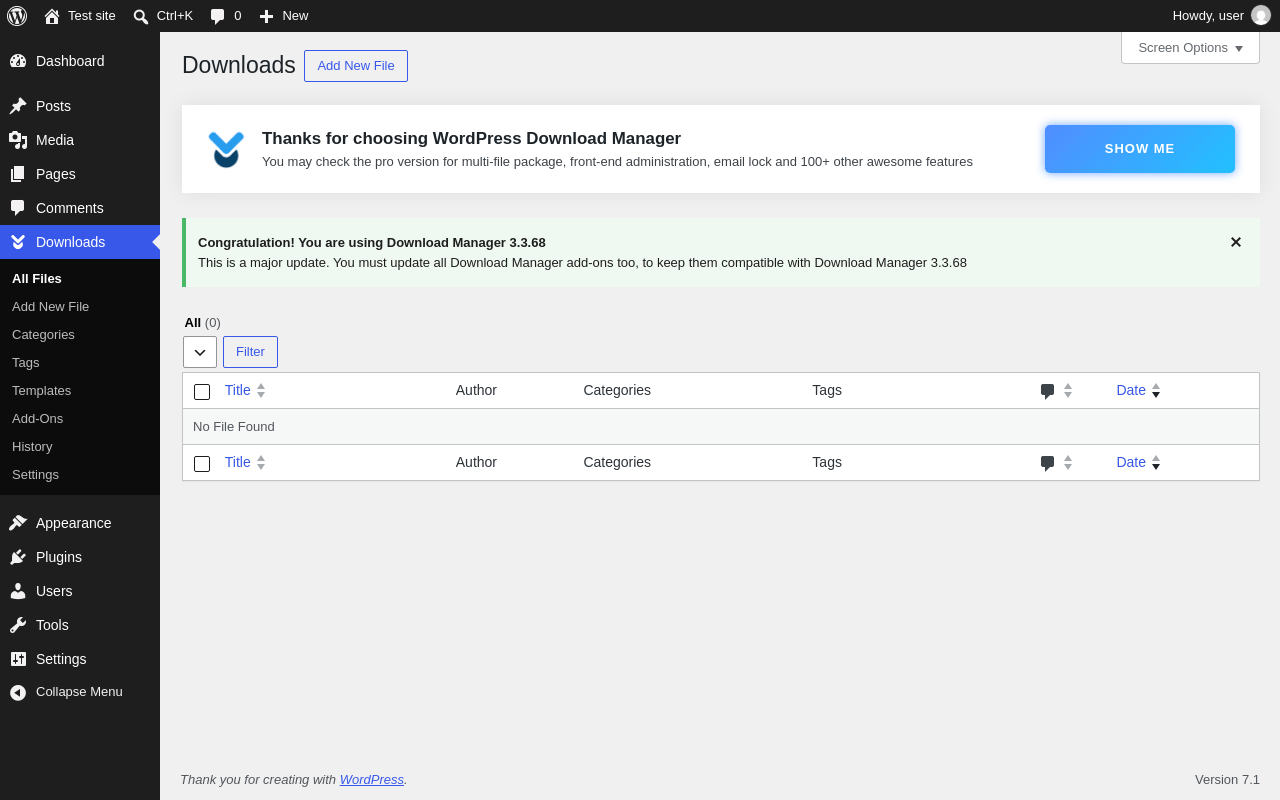Sort by comments icon in table footer
This screenshot has height=800, width=1280.
1047,463
